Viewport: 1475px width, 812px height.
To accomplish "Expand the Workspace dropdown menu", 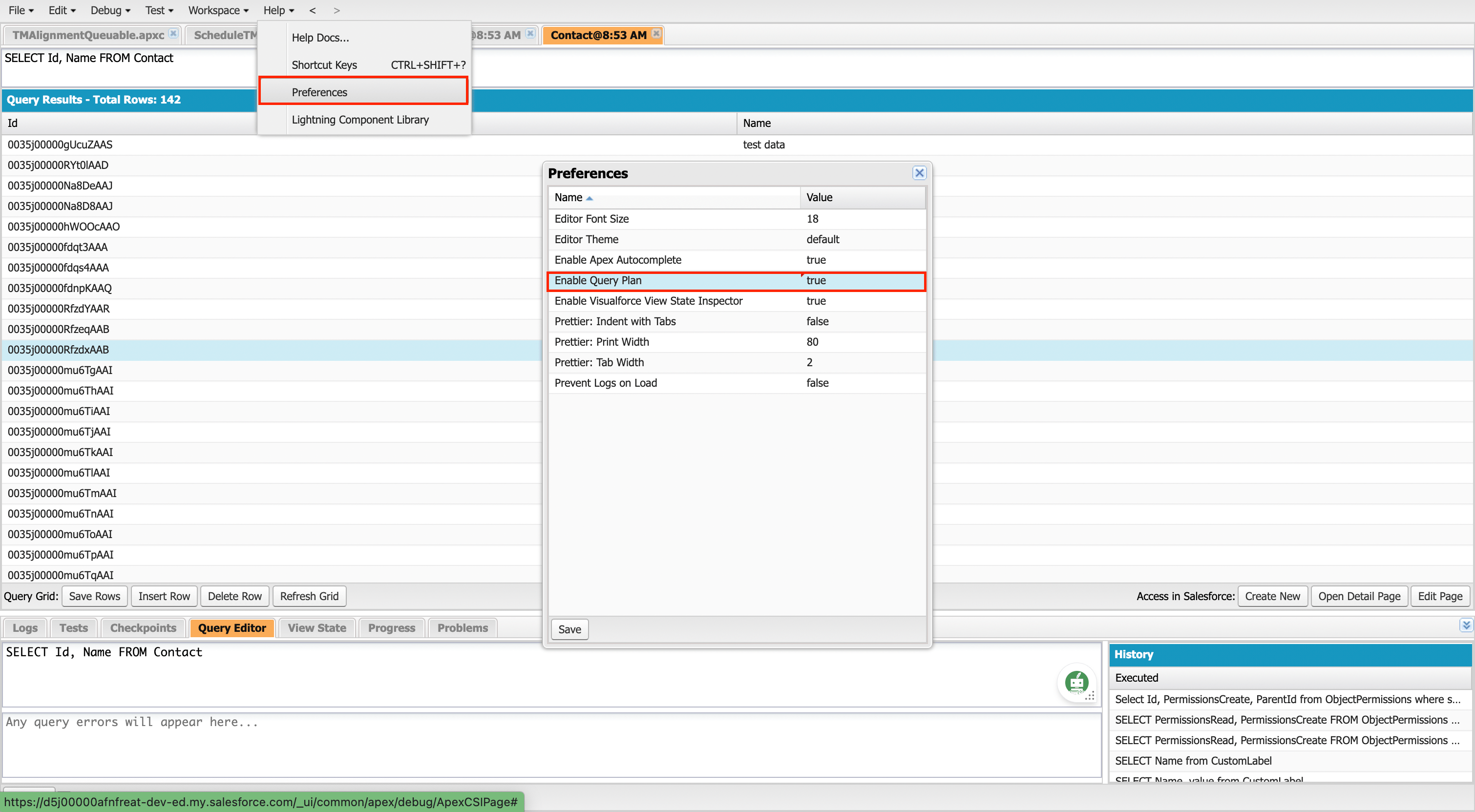I will (x=218, y=10).
